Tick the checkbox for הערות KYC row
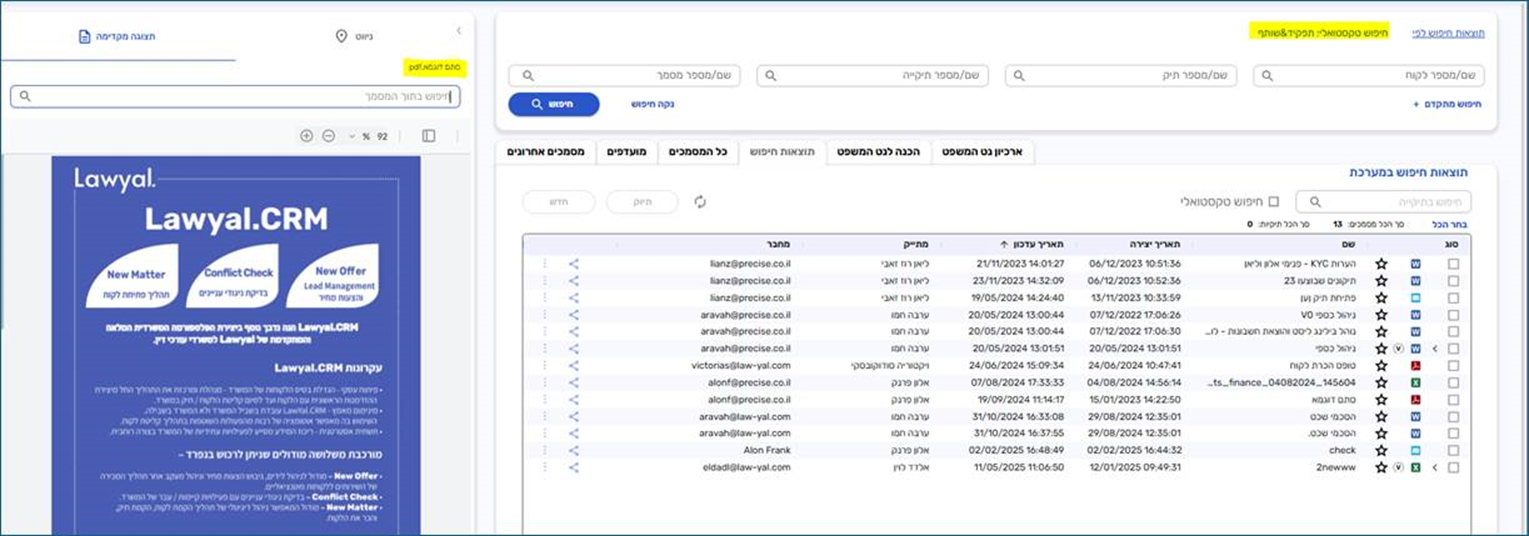 click(x=1453, y=264)
